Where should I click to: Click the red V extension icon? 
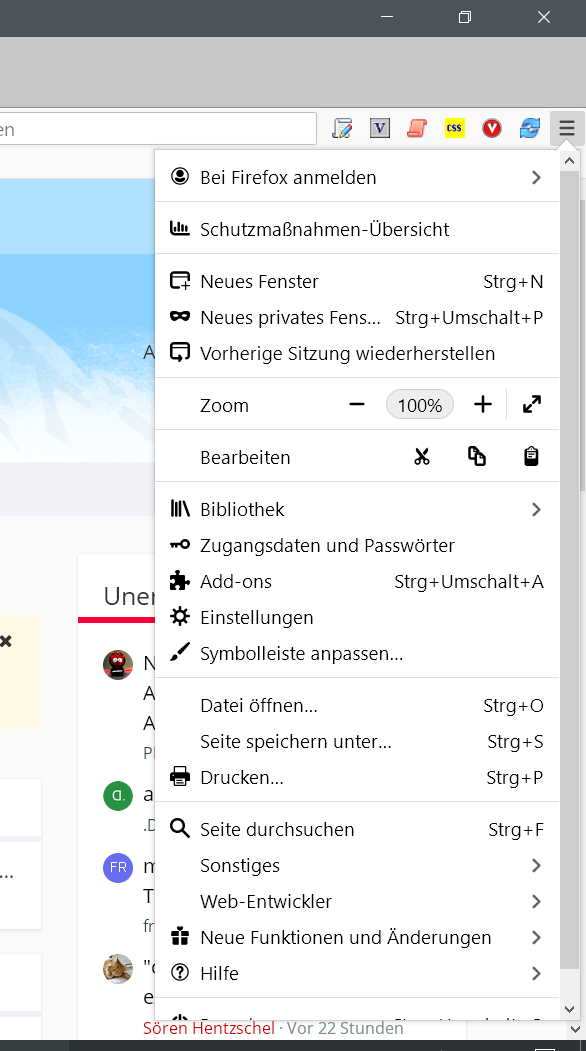tap(491, 128)
